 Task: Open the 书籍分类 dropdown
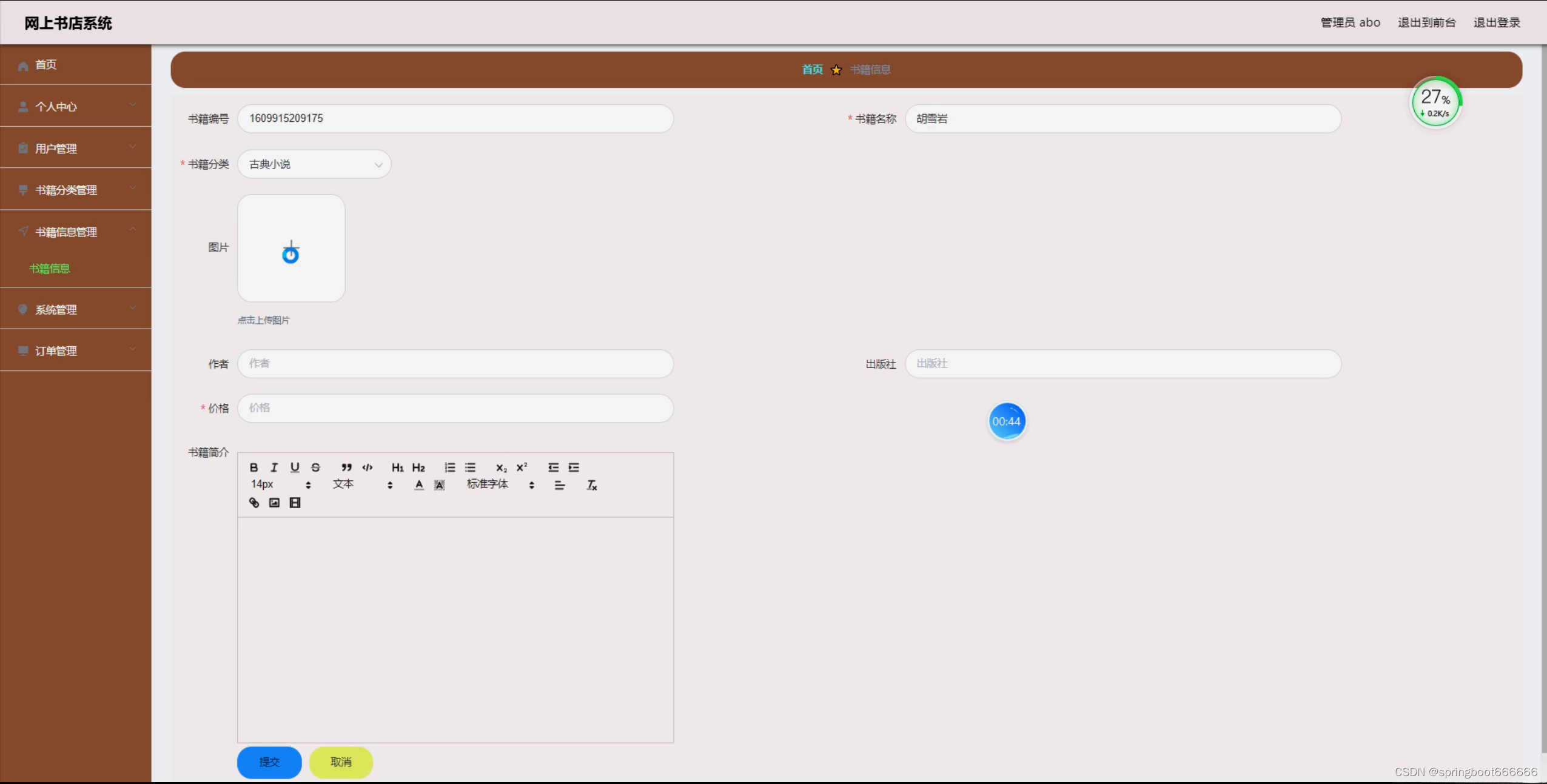point(314,164)
